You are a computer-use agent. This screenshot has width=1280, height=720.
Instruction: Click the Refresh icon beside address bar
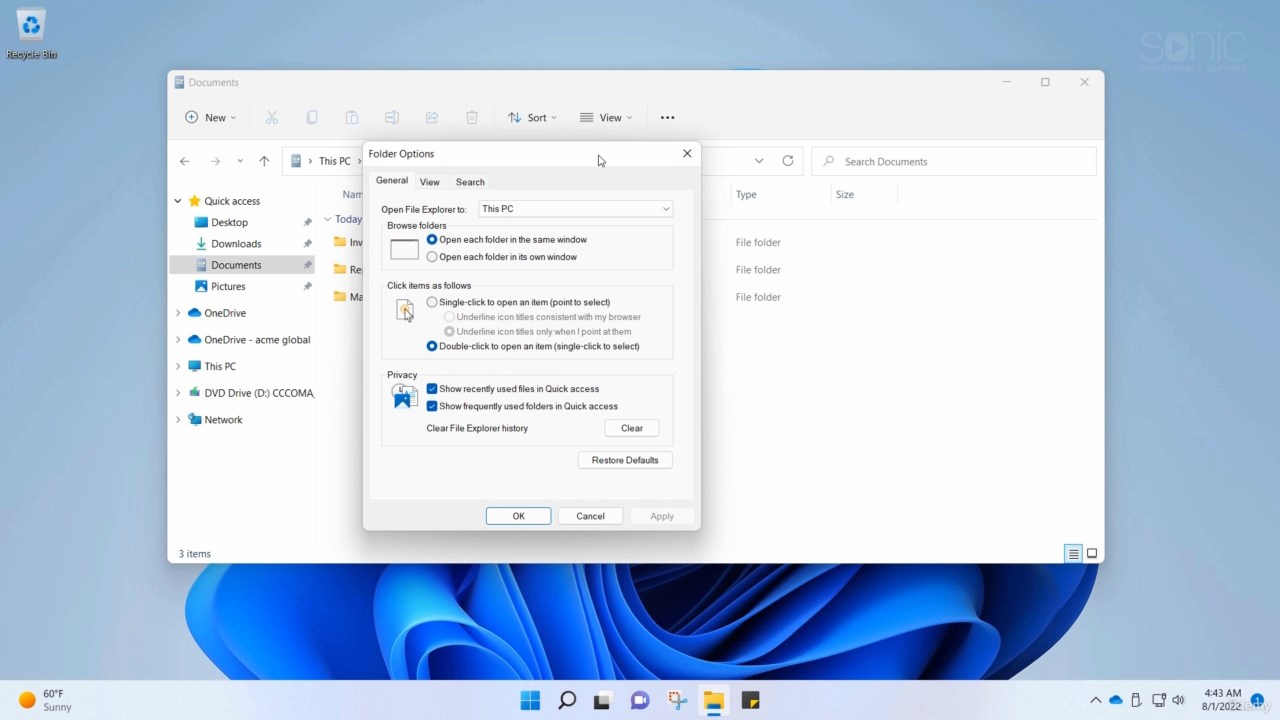point(788,161)
